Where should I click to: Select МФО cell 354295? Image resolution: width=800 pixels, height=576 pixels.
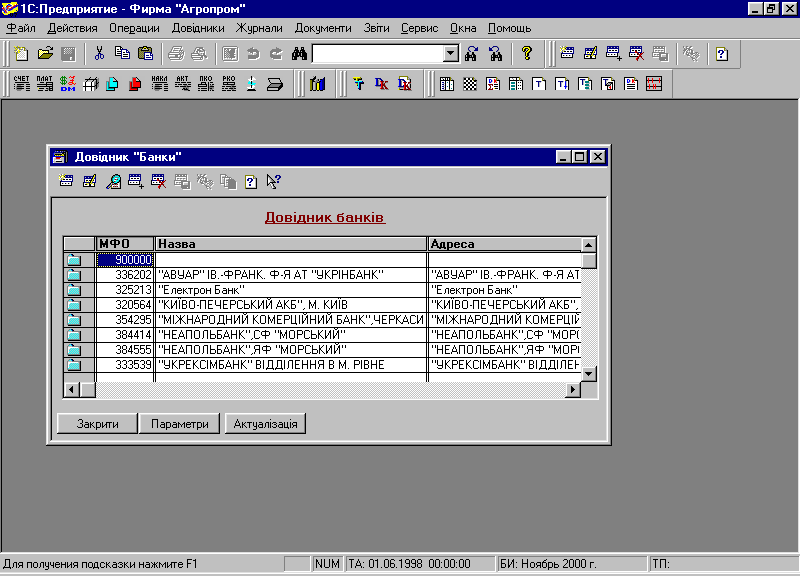click(125, 320)
